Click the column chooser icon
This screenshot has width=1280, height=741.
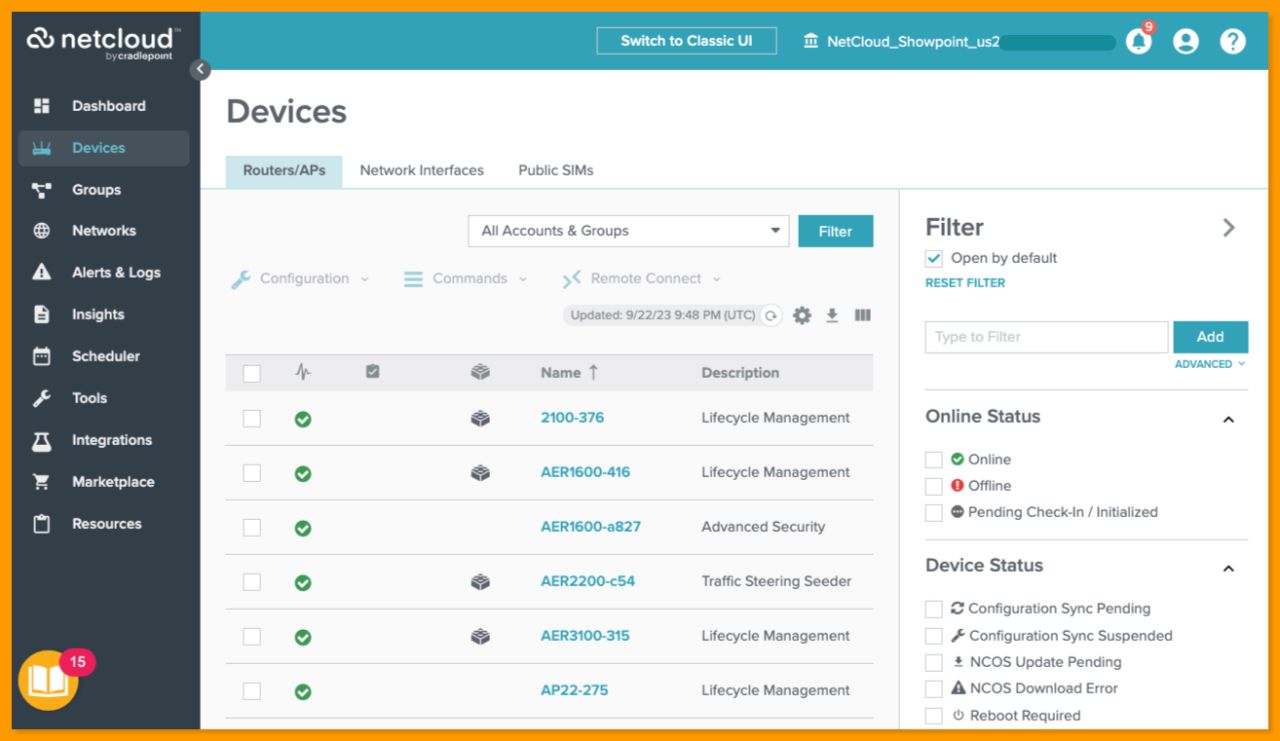tap(862, 314)
